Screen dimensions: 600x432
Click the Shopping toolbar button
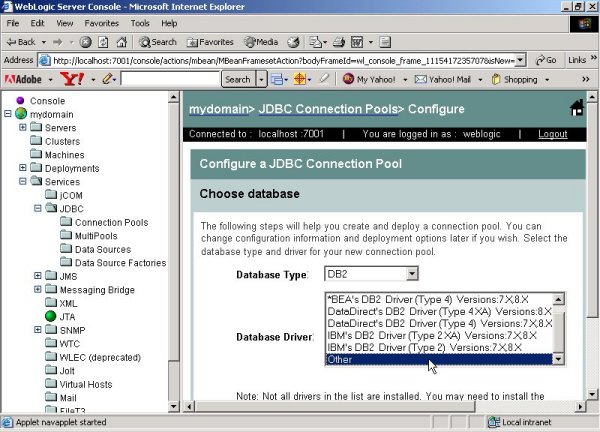[x=515, y=79]
